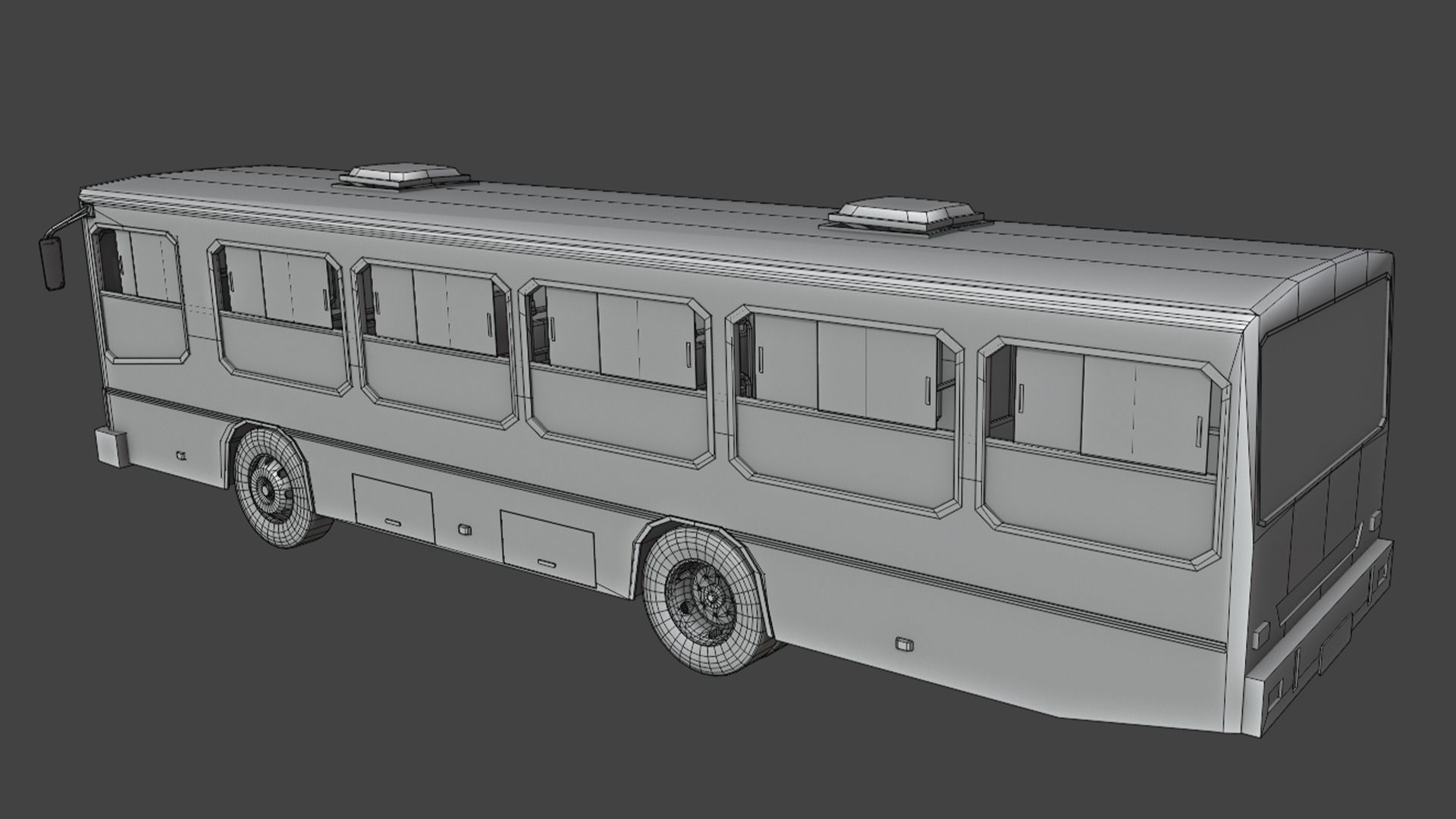The height and width of the screenshot is (819, 1456).
Task: Select the large rear window of the bus
Action: (x=1325, y=400)
